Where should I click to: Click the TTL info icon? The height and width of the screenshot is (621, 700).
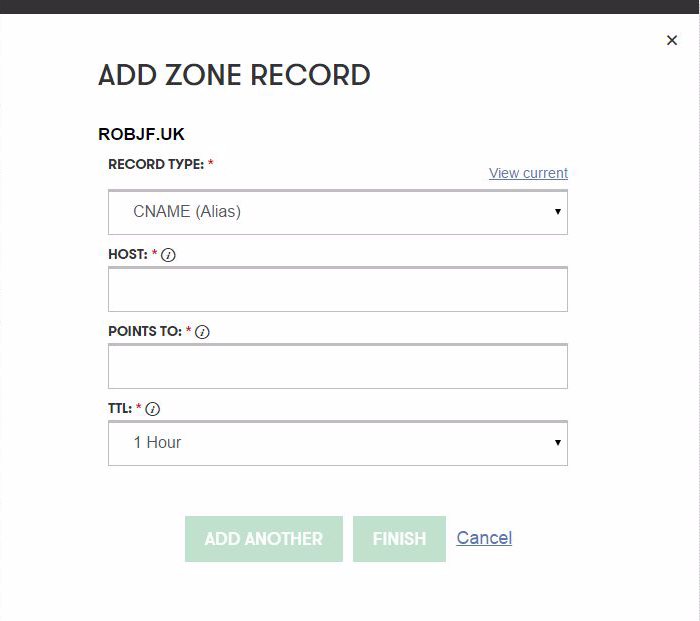pyautogui.click(x=153, y=409)
